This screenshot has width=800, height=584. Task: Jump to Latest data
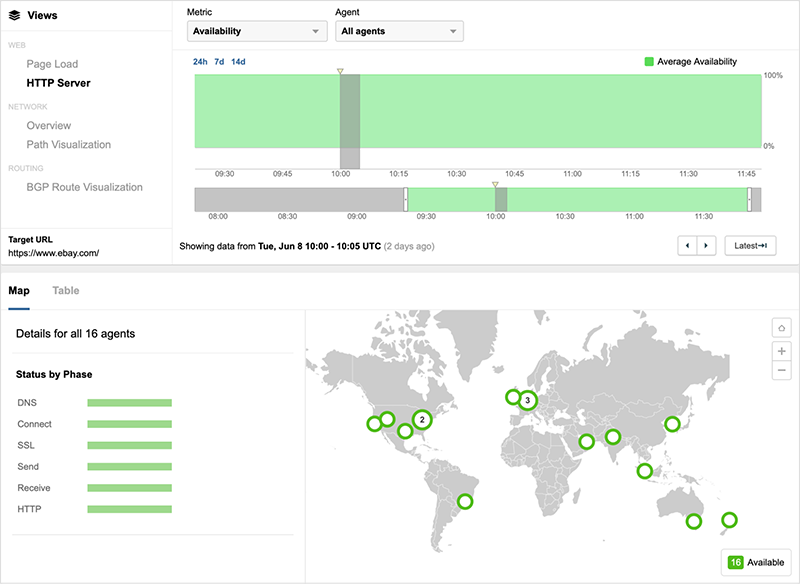click(750, 245)
